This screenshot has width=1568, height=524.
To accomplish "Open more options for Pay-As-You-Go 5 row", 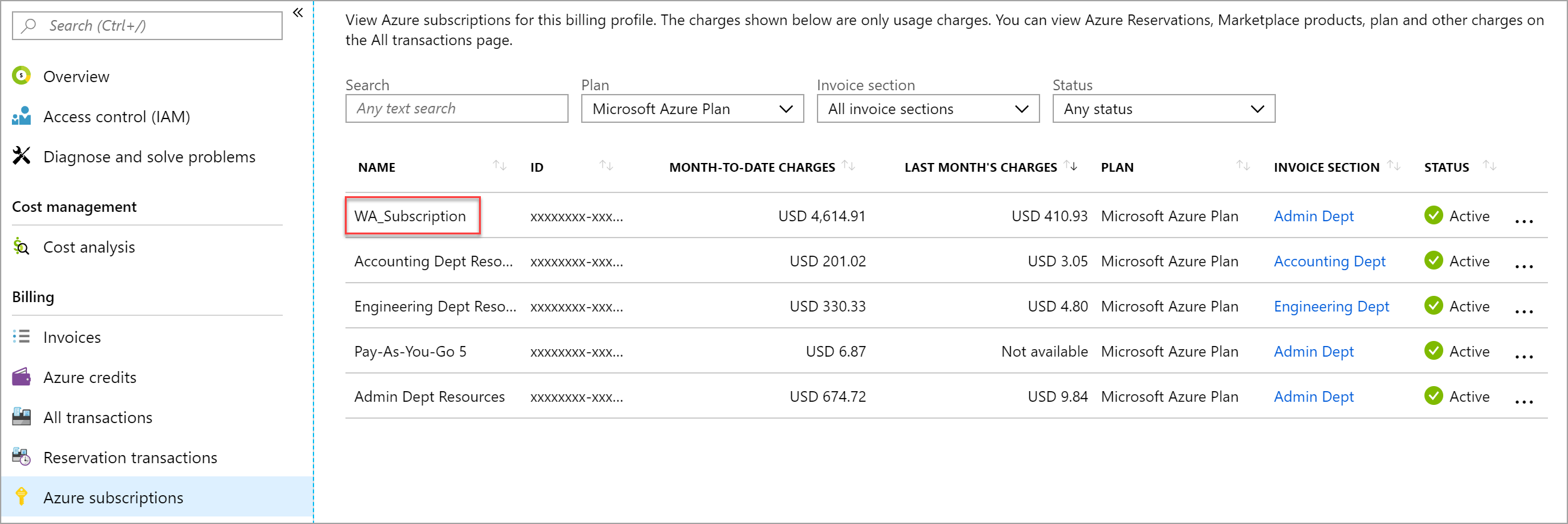I will 1523,356.
